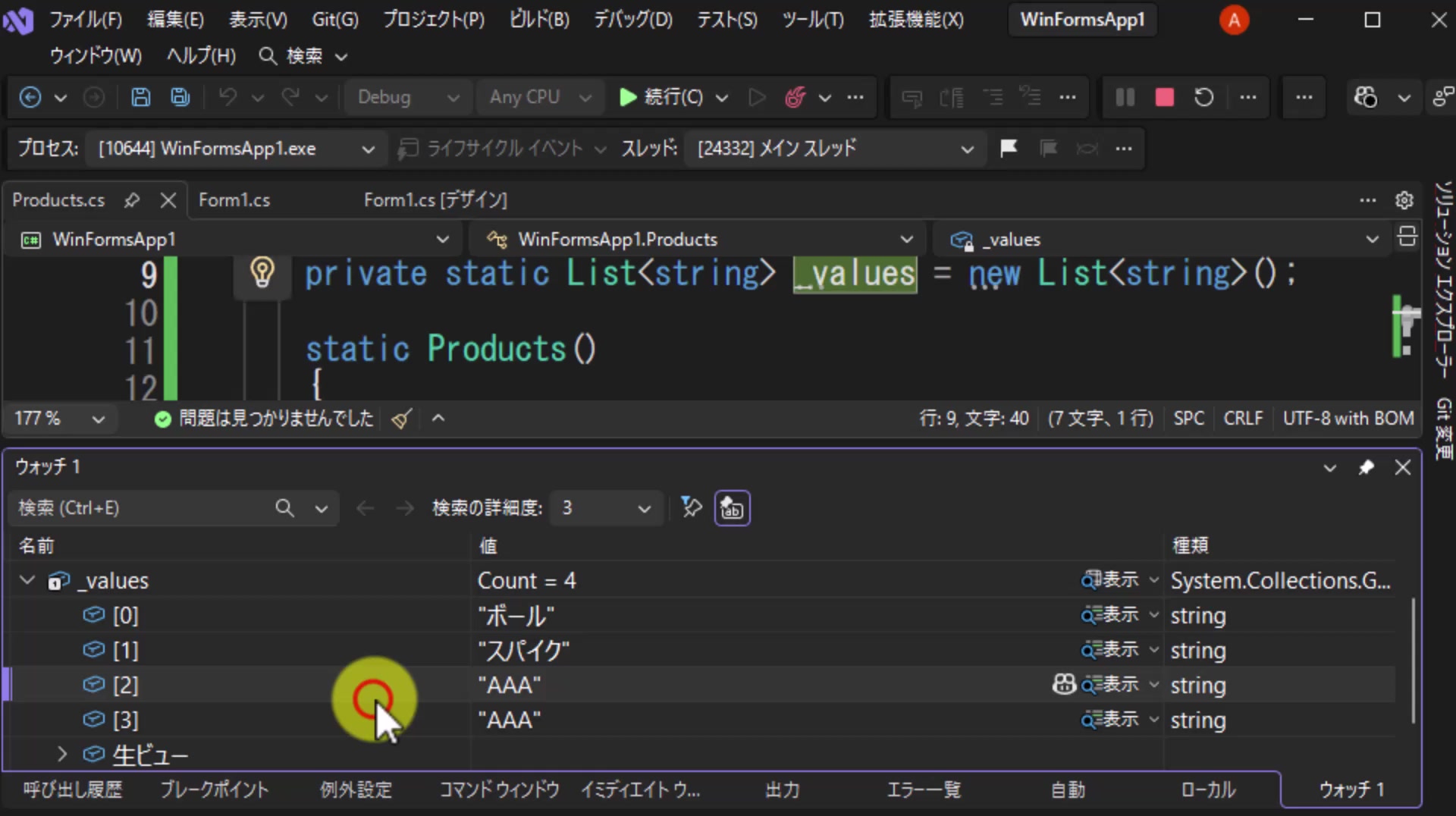Switch to the Form1.cs tab
The image size is (1456, 816).
234,200
